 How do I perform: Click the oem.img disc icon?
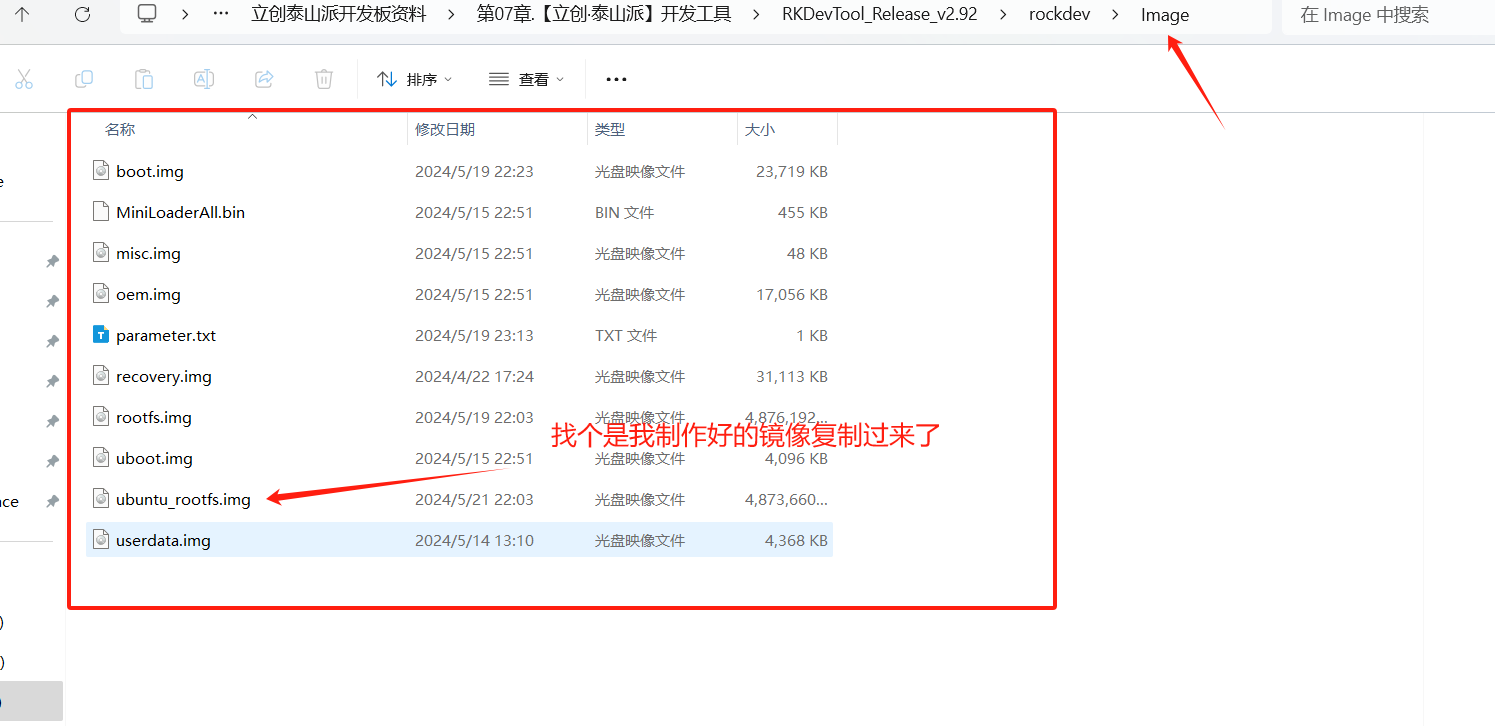[100, 294]
